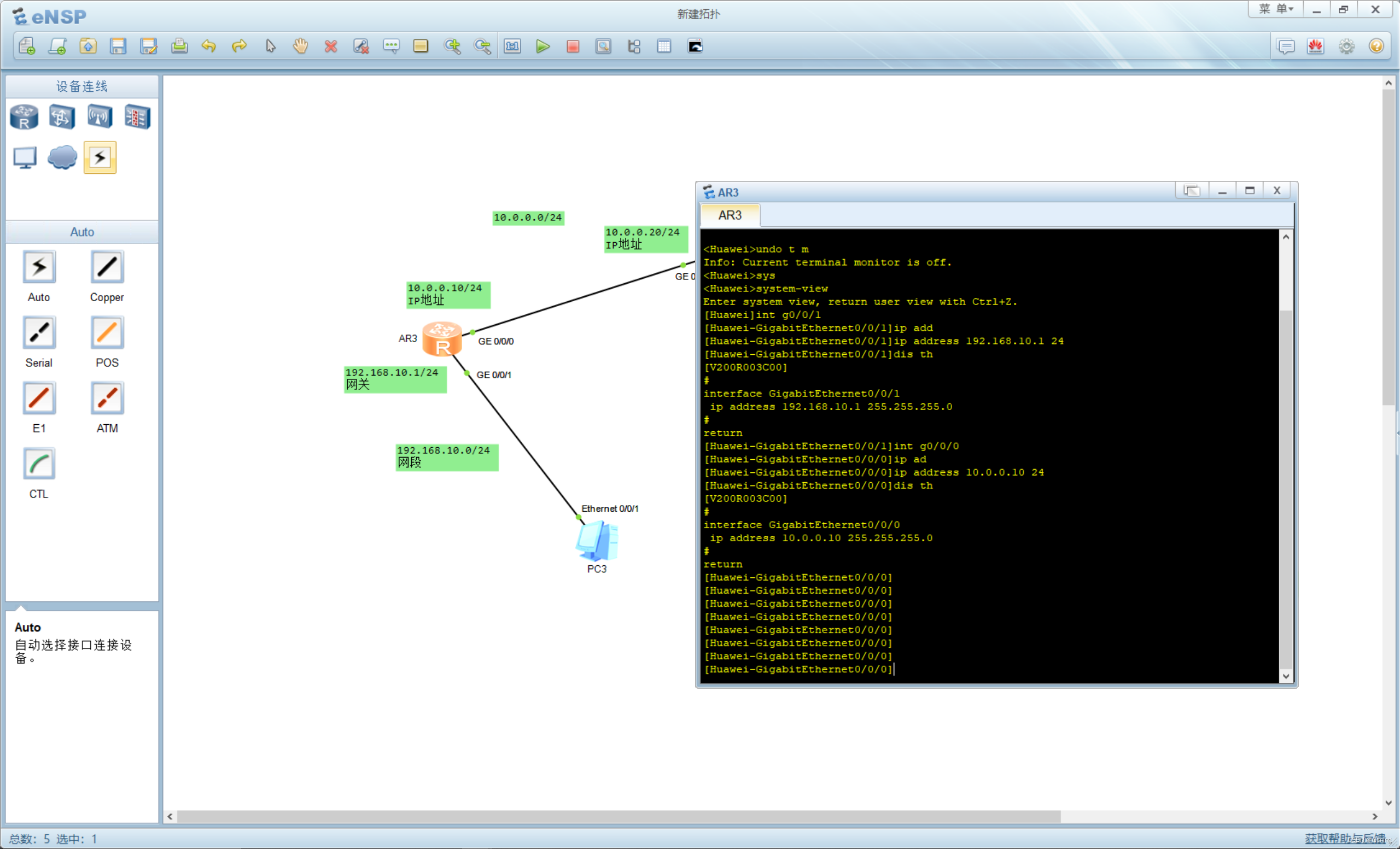The height and width of the screenshot is (849, 1400).
Task: Select the Cloud device category icon
Action: pyautogui.click(x=62, y=157)
